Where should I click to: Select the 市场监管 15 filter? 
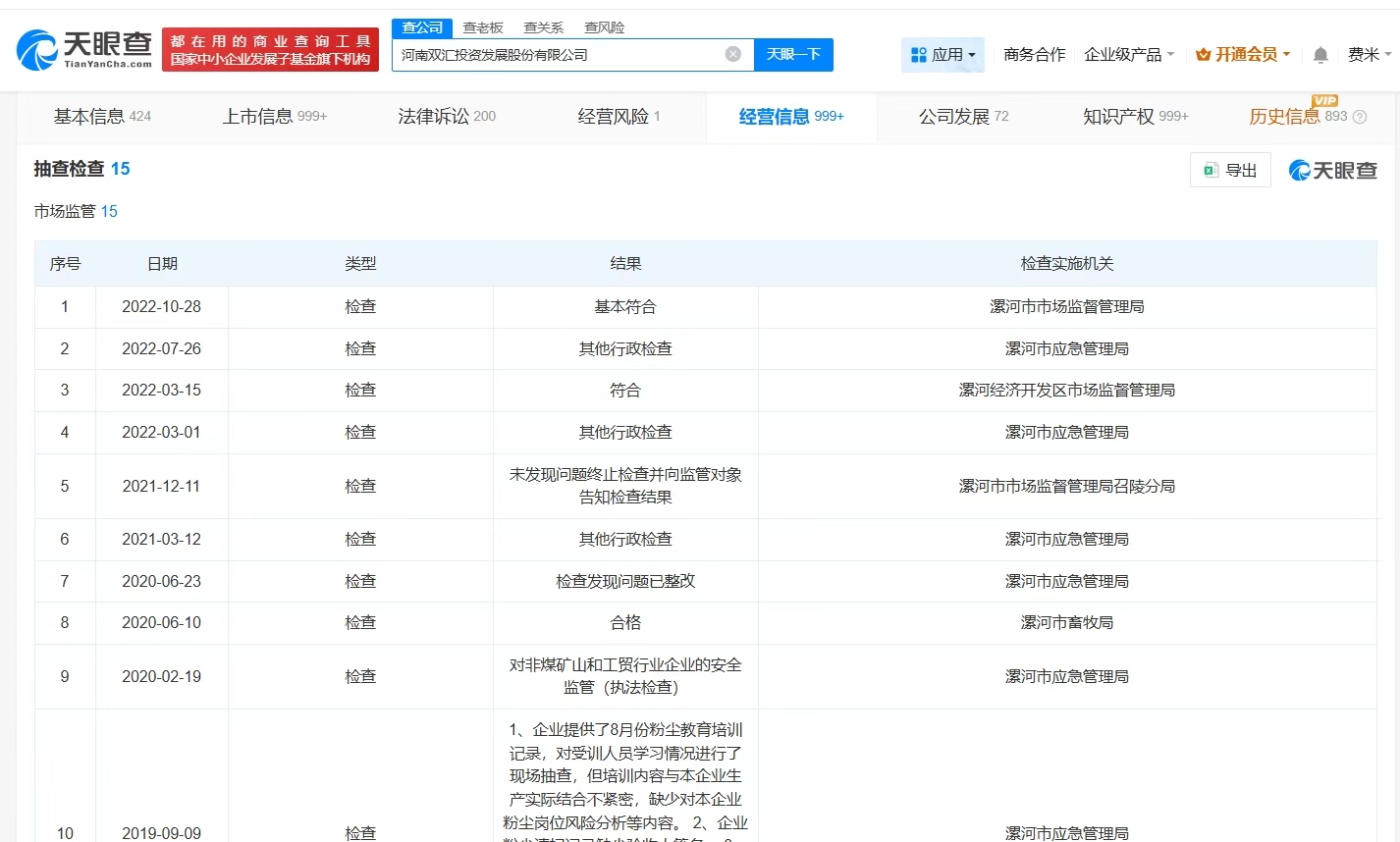point(76,211)
